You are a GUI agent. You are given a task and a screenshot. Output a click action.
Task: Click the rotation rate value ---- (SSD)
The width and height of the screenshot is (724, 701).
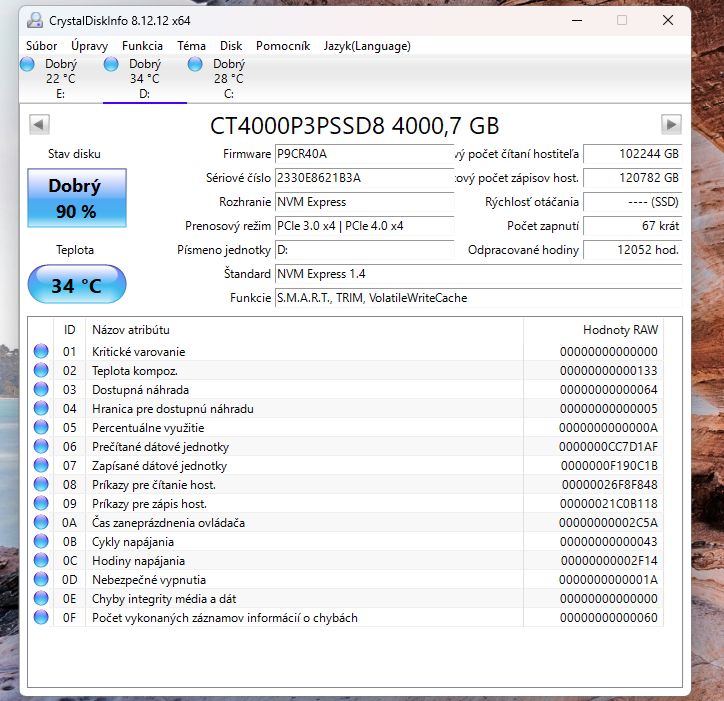click(633, 202)
